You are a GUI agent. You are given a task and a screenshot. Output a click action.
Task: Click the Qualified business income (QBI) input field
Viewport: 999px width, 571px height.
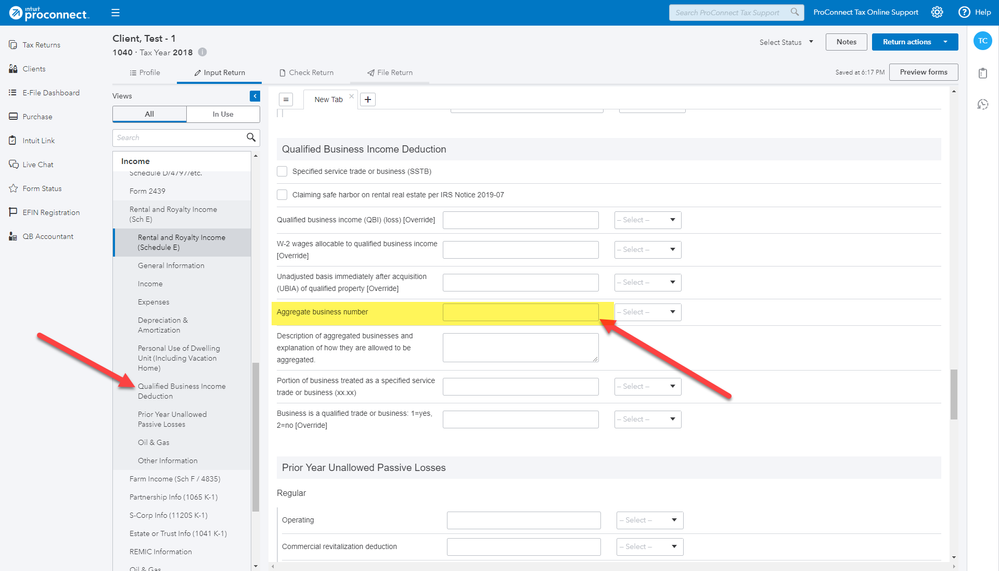click(521, 220)
